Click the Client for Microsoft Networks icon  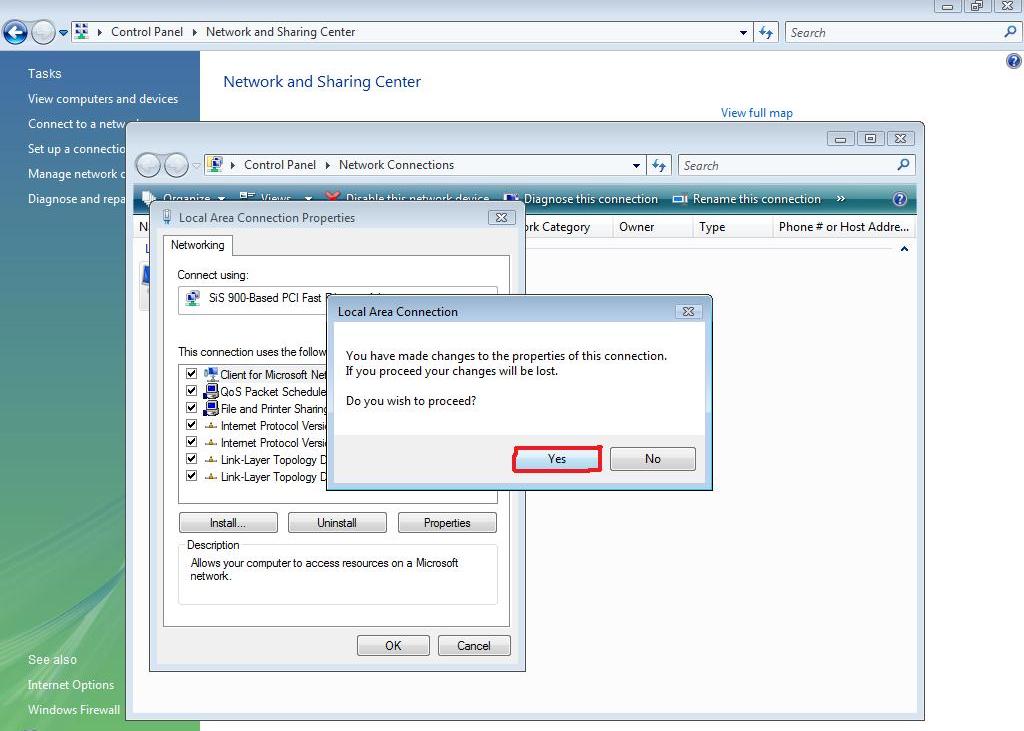[x=210, y=374]
